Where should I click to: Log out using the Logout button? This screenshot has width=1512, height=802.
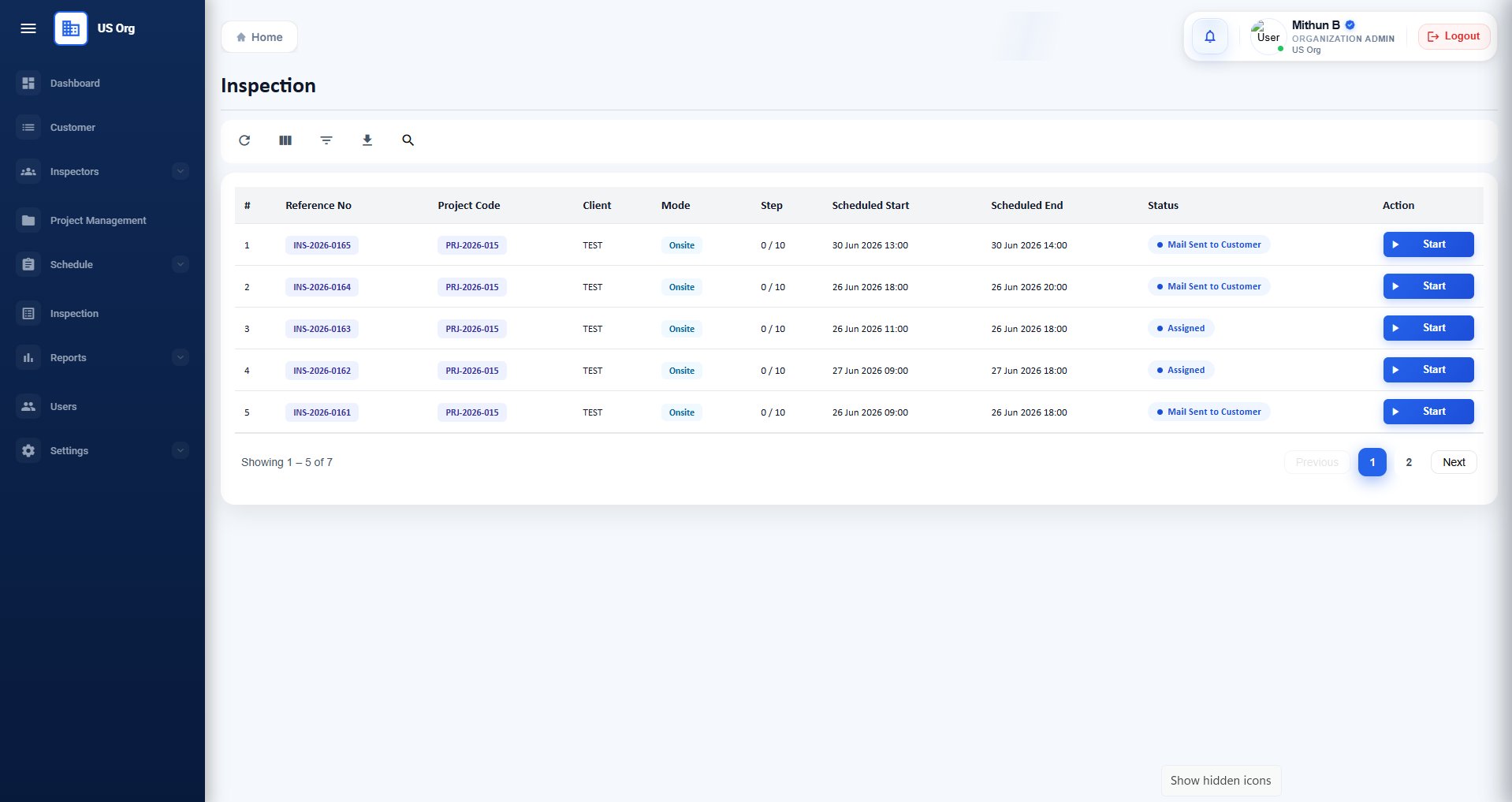[1454, 36]
